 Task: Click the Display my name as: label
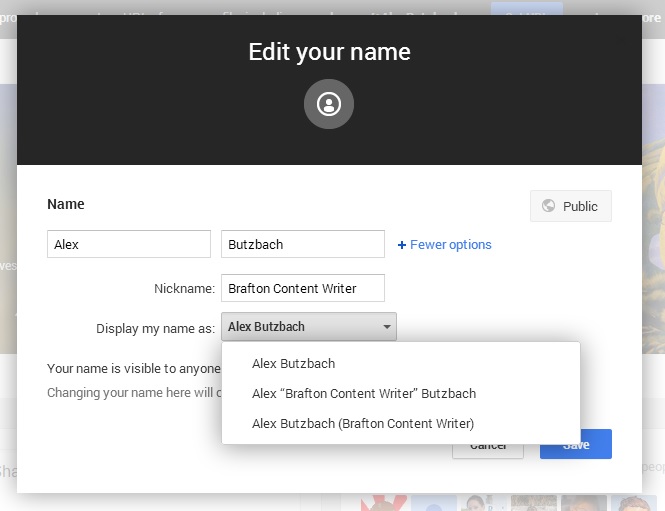[156, 329]
